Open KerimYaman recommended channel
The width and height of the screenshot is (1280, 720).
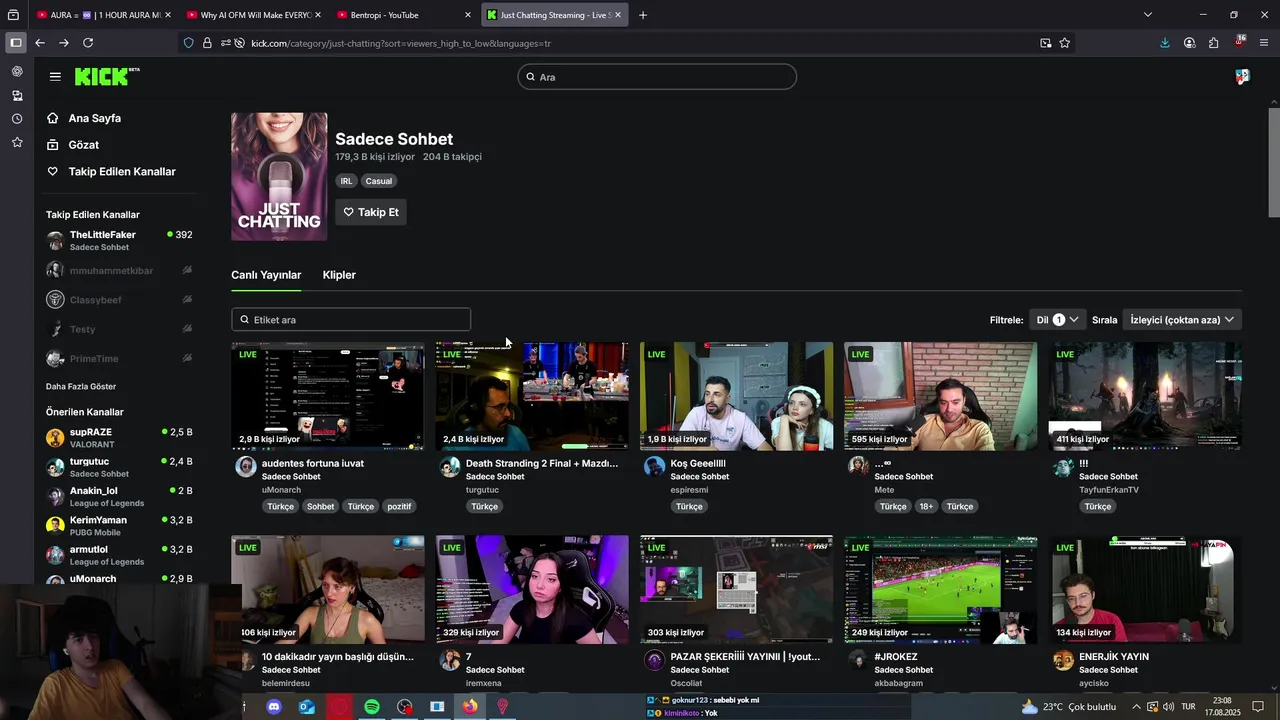pyautogui.click(x=119, y=526)
